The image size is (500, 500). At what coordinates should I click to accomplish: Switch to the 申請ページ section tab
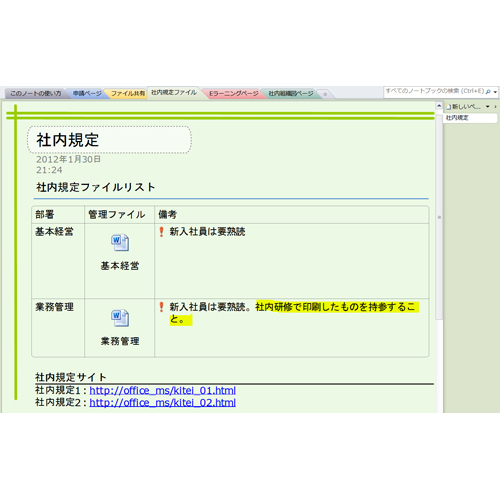87,93
